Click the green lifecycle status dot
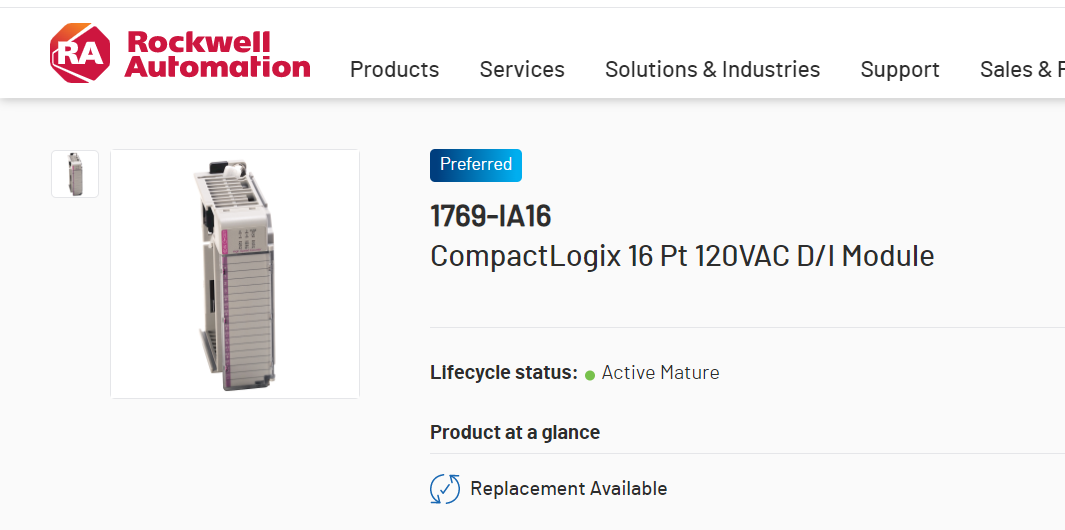This screenshot has width=1065, height=530. pyautogui.click(x=590, y=375)
